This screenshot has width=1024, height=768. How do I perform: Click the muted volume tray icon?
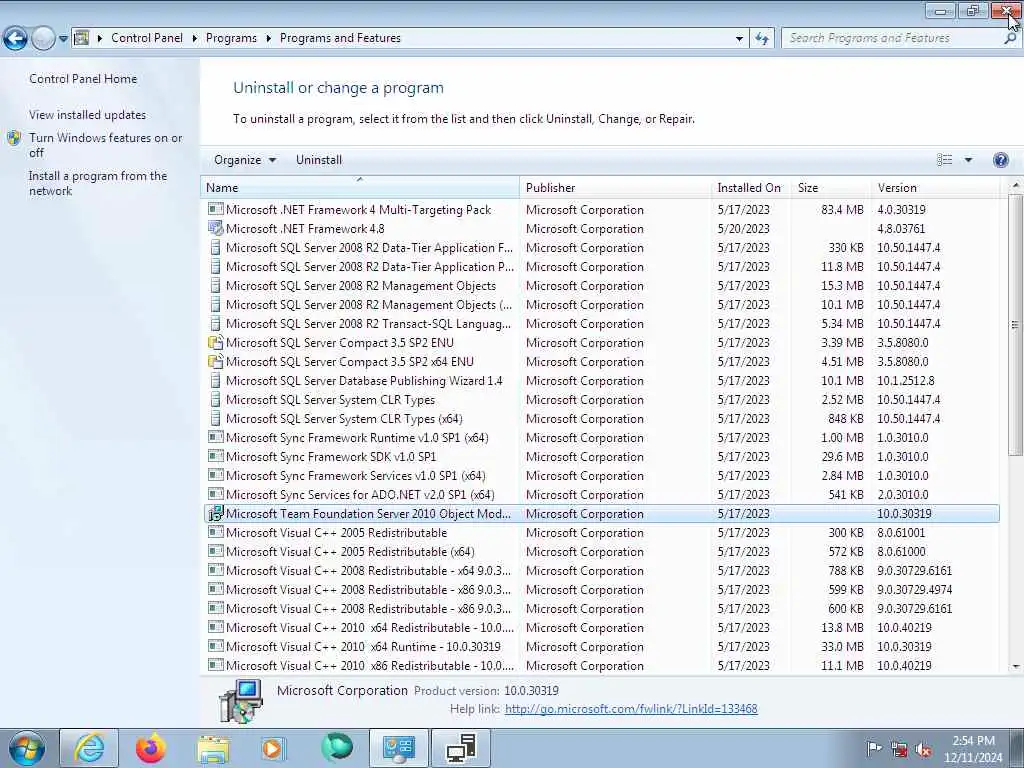[923, 750]
